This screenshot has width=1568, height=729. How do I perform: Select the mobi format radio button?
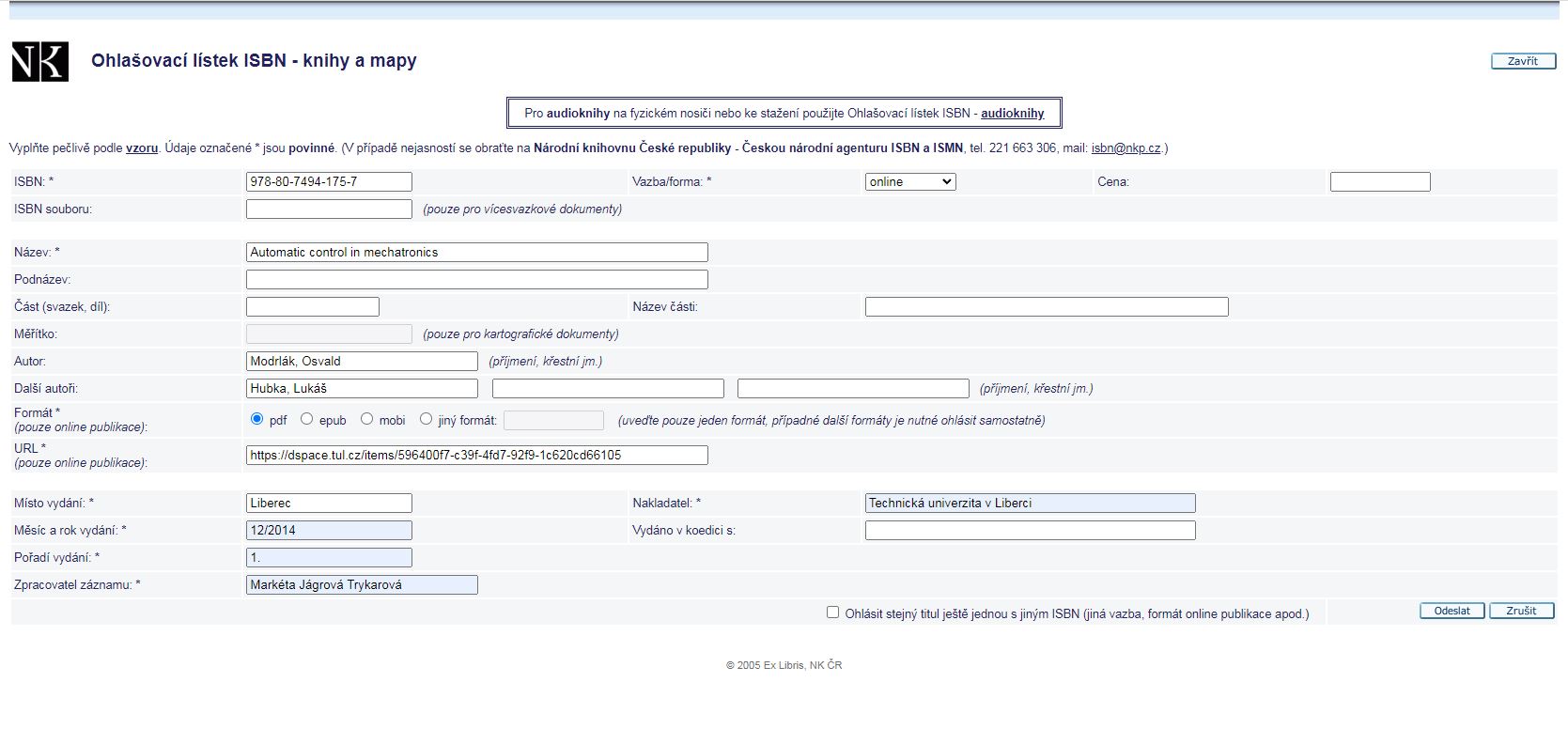tap(367, 419)
